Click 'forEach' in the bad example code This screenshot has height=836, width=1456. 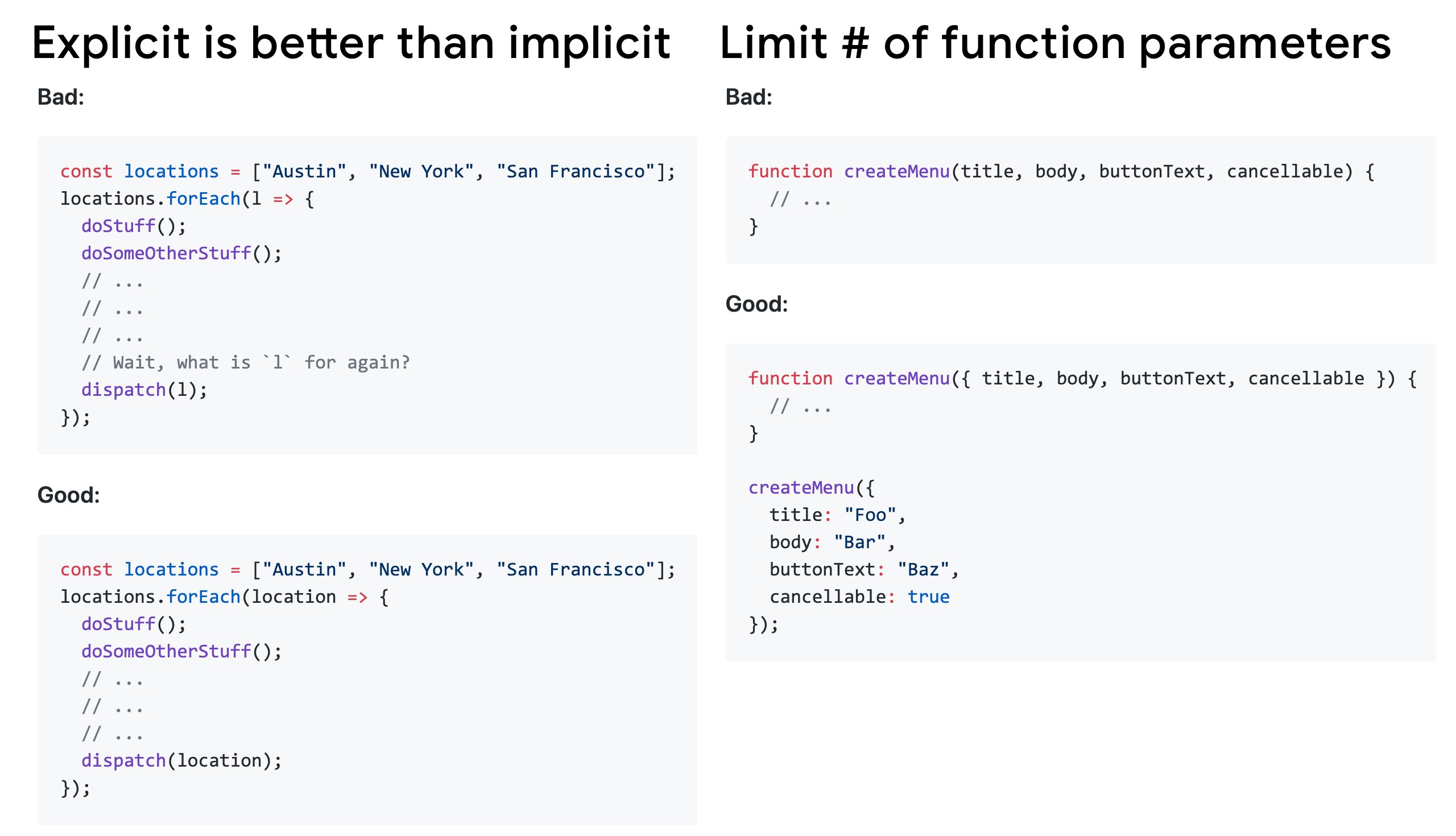[203, 198]
